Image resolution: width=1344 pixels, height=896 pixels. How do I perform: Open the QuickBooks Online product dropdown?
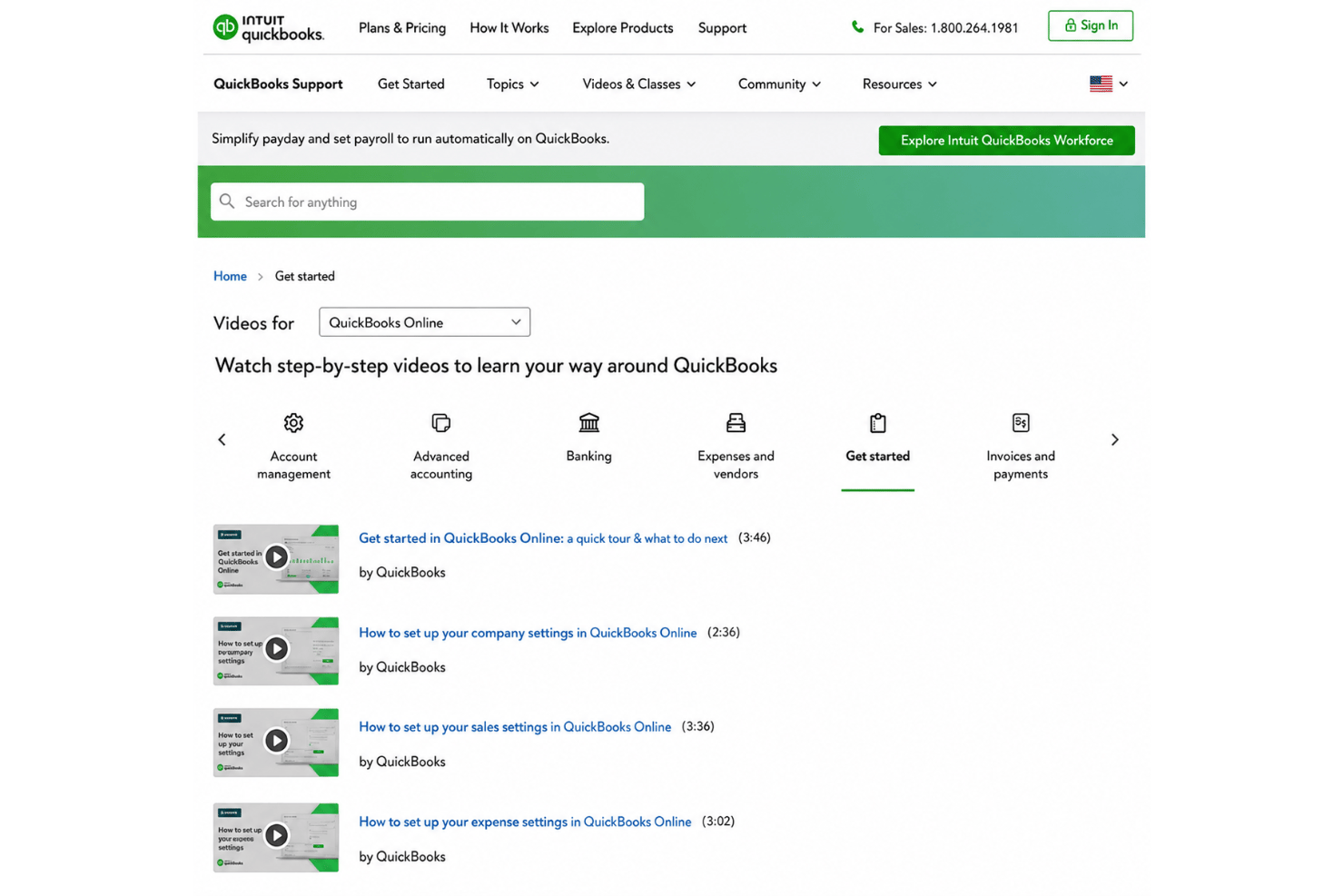pos(424,322)
